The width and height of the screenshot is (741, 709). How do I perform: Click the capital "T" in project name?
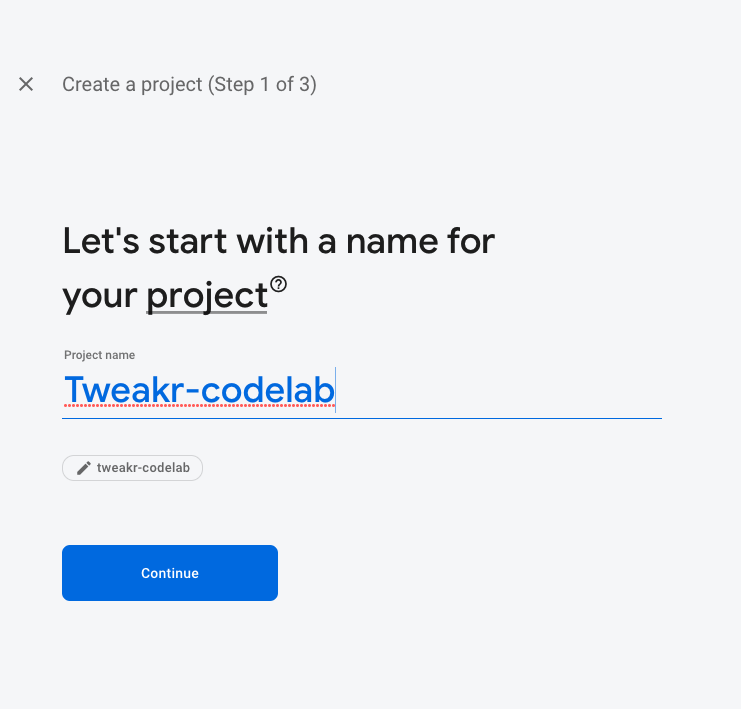pyautogui.click(x=75, y=390)
